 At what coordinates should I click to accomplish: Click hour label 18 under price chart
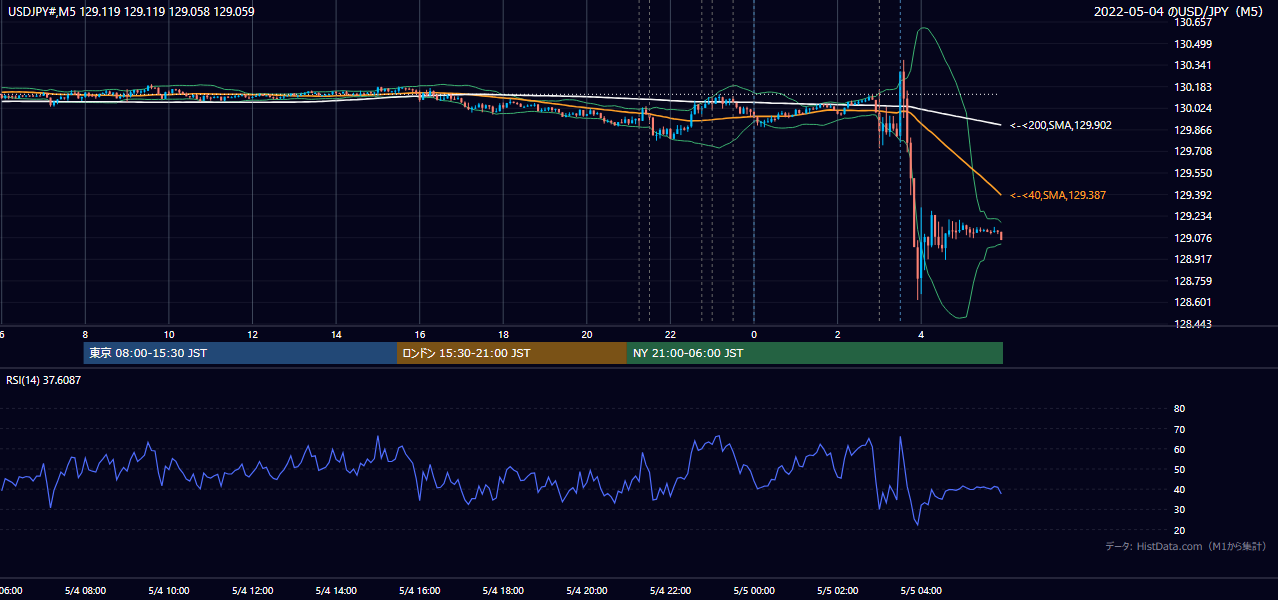tap(503, 334)
